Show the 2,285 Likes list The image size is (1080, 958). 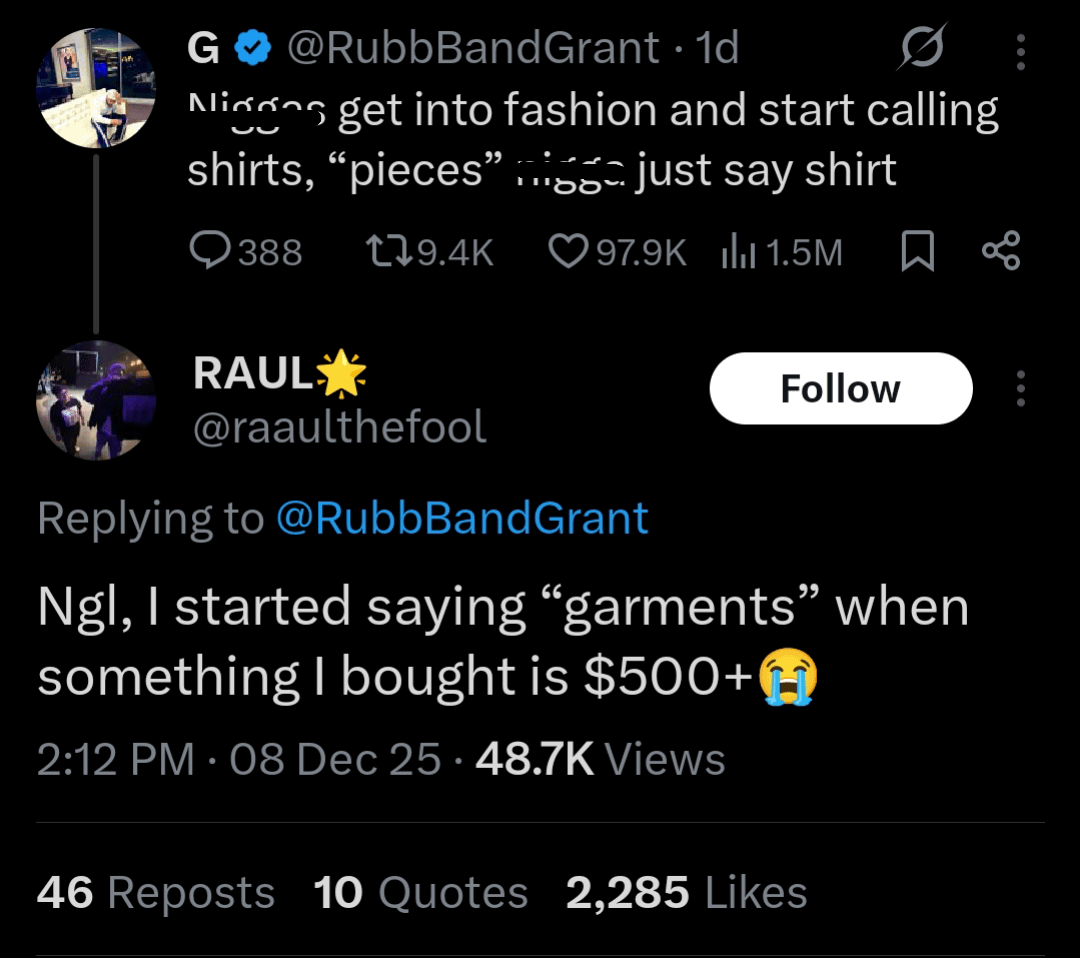click(x=686, y=892)
